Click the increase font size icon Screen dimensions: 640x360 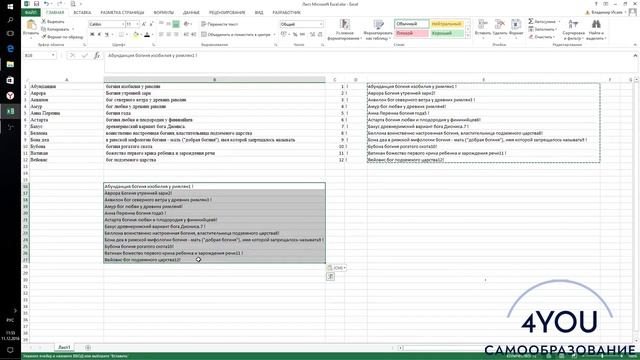pyautogui.click(x=144, y=24)
